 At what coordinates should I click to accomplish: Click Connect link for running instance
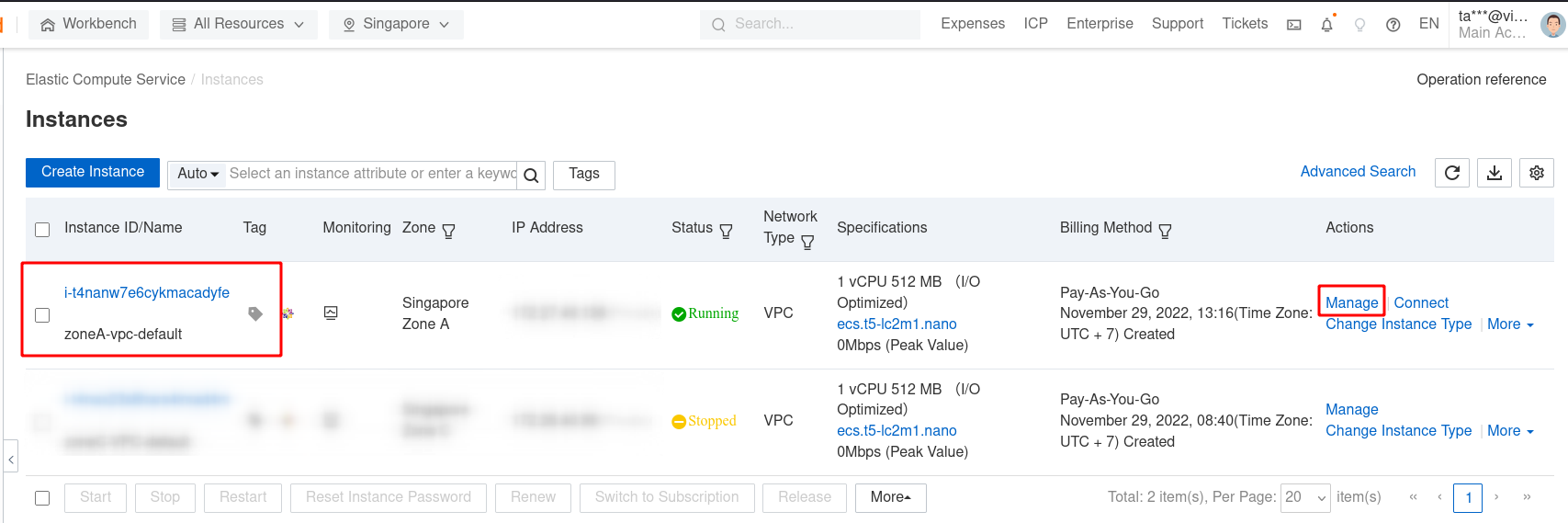[1420, 302]
